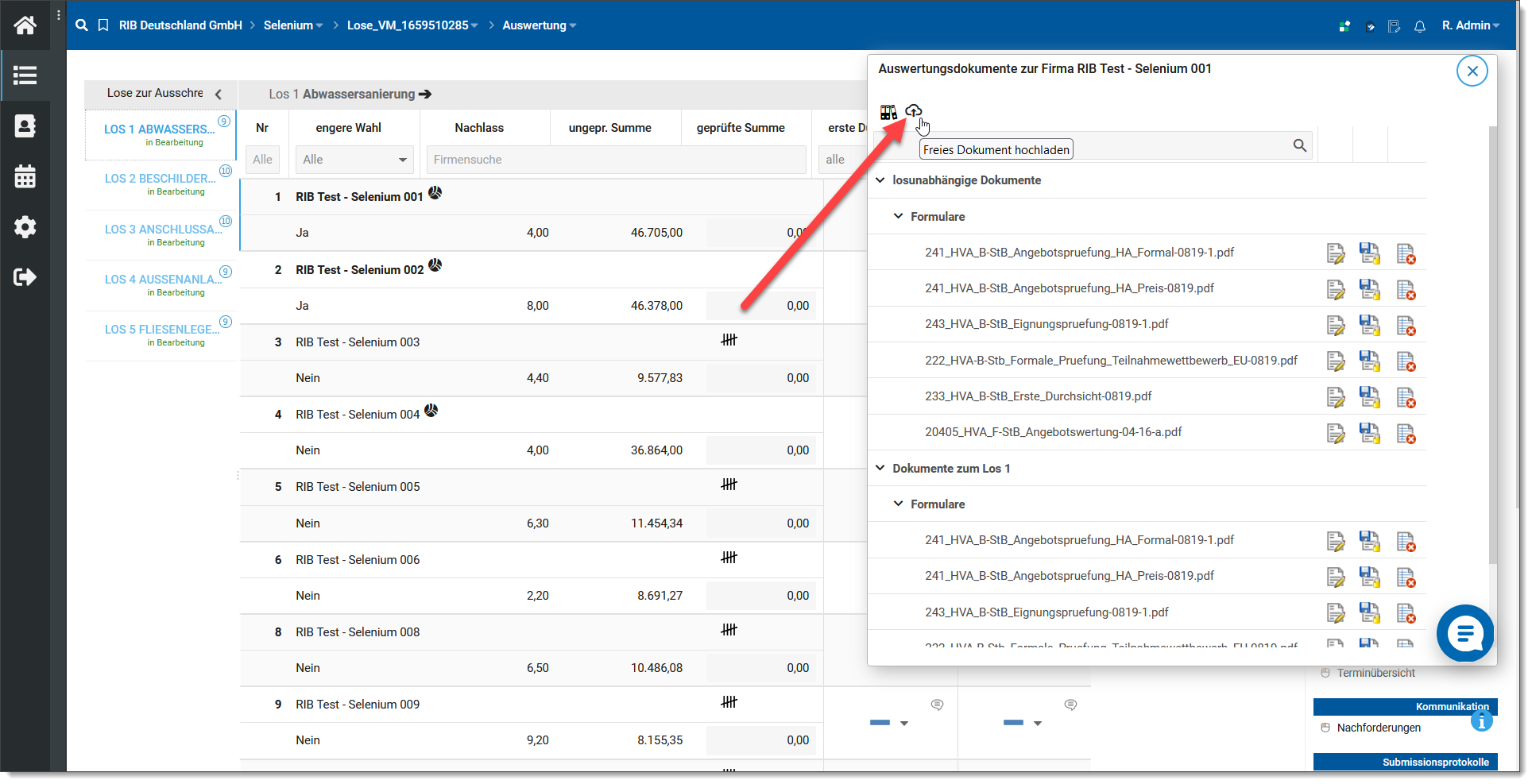The height and width of the screenshot is (784, 1532).
Task: Open the settings gear in sidebar
Action: point(25,227)
